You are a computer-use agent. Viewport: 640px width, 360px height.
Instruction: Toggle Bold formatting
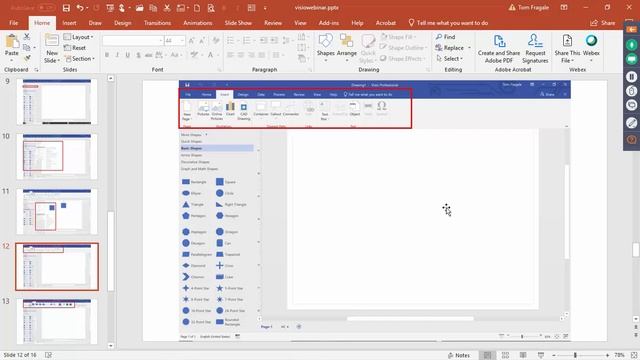pyautogui.click(x=107, y=55)
